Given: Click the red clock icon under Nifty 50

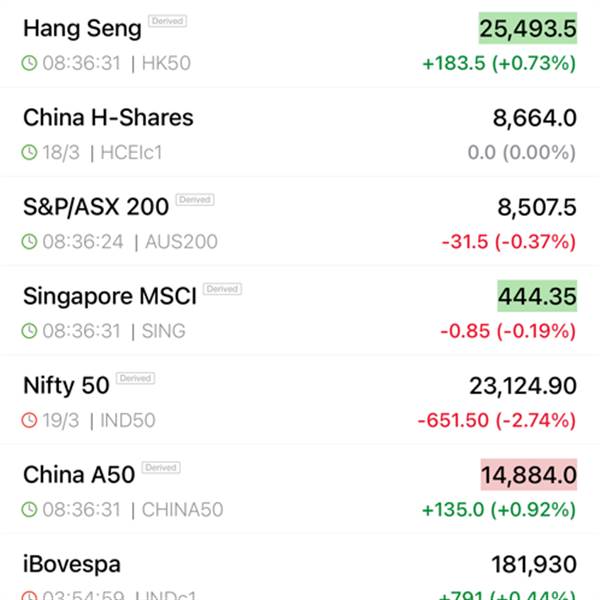Looking at the screenshot, I should (x=30, y=420).
